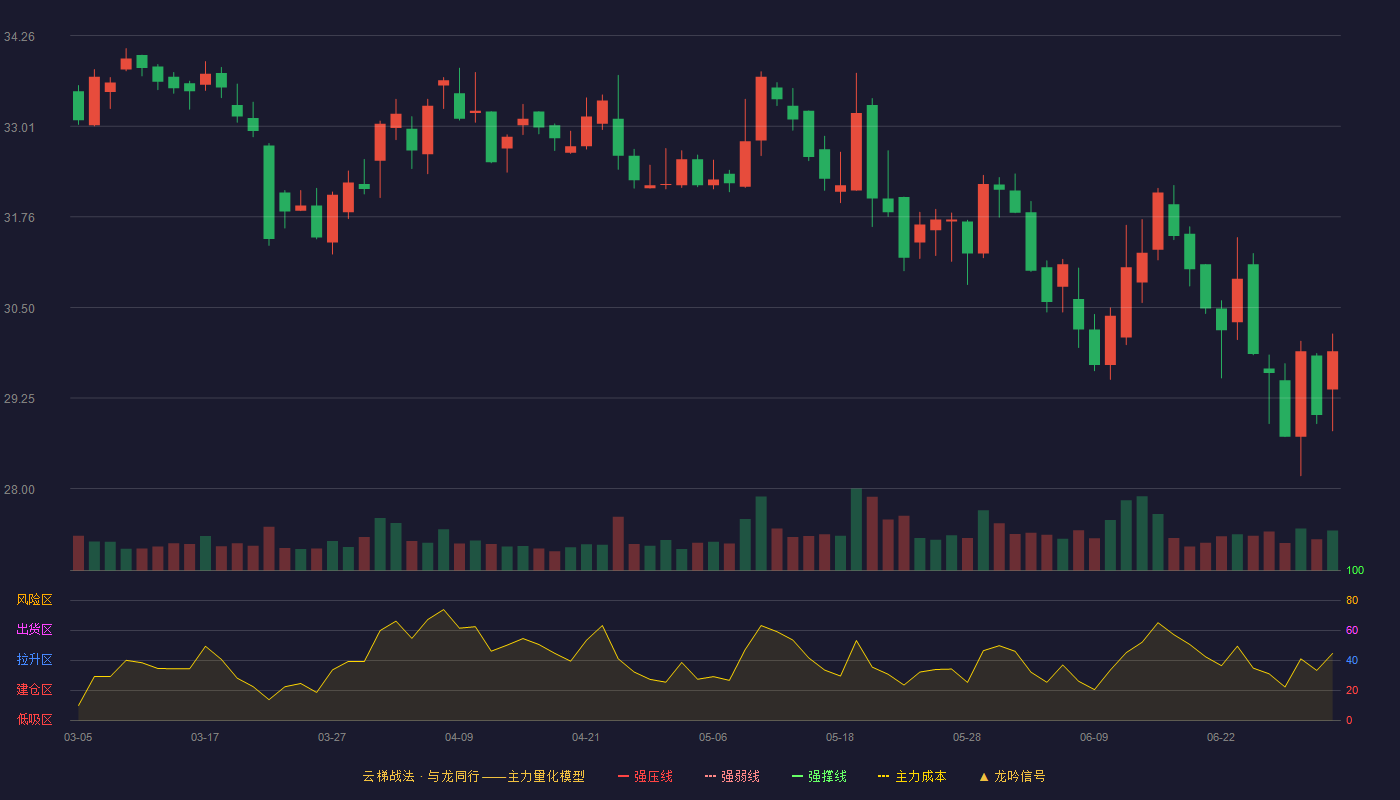The height and width of the screenshot is (800, 1400).
Task: Select the 出货区 zone label
Action: click(x=34, y=630)
